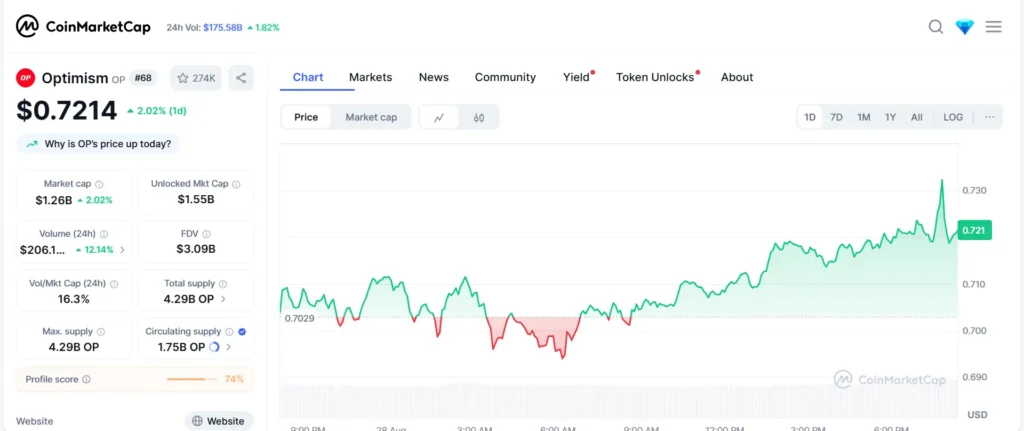The width and height of the screenshot is (1024, 431).
Task: Open the hamburger menu icon
Action: 993,27
